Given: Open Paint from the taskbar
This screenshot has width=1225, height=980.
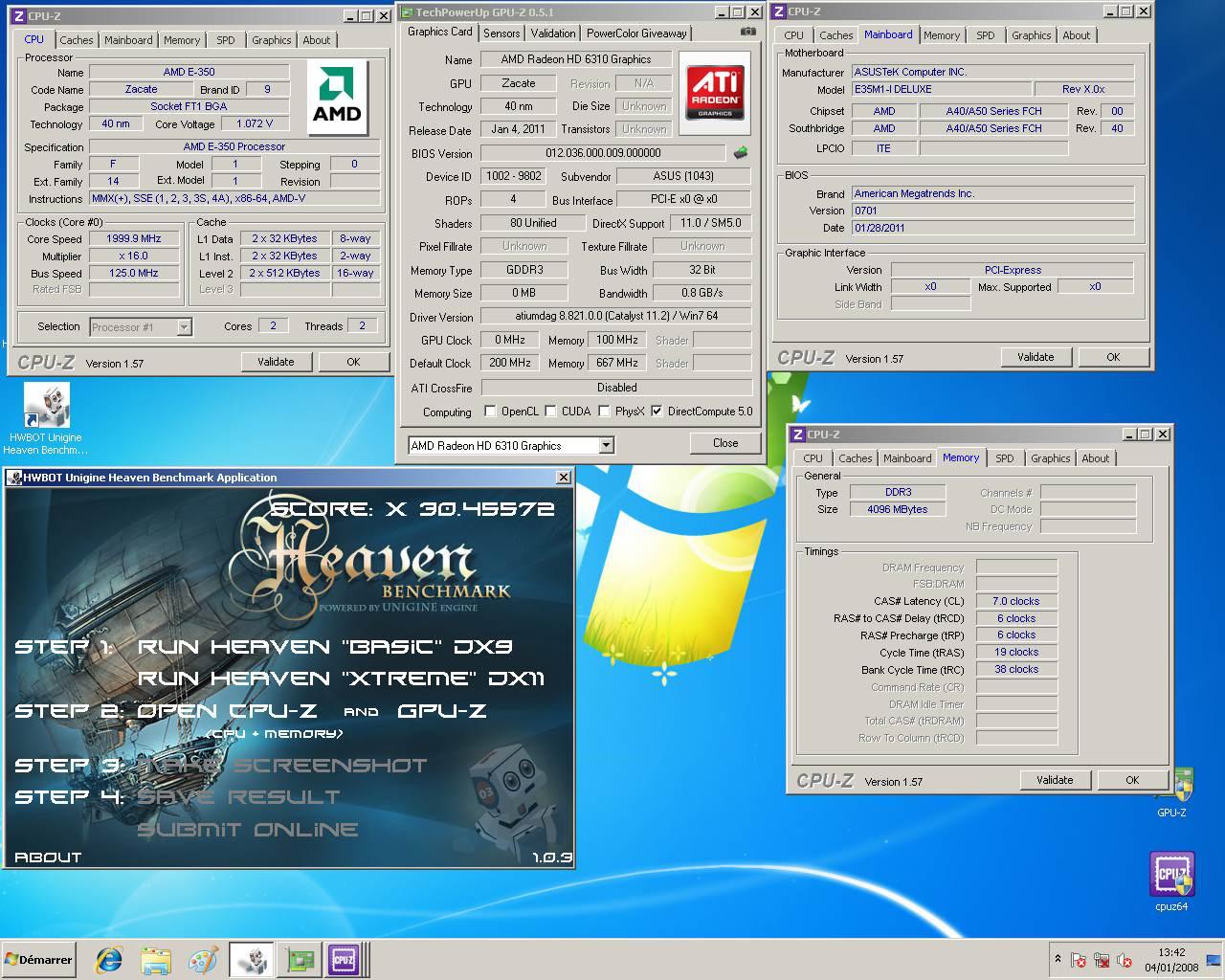Looking at the screenshot, I should tap(203, 960).
